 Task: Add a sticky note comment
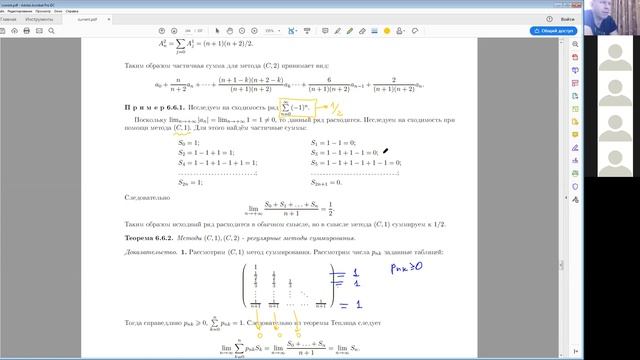[x=325, y=31]
